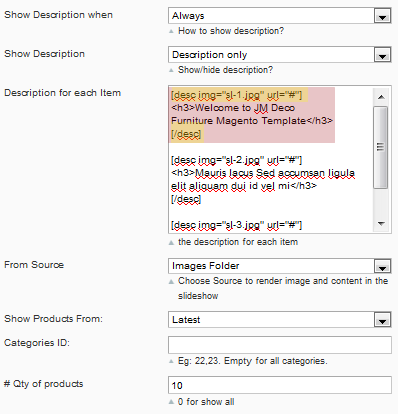This screenshot has width=398, height=414.
Task: Open the 'Show Description' dropdown showing Description only
Action: [280, 55]
